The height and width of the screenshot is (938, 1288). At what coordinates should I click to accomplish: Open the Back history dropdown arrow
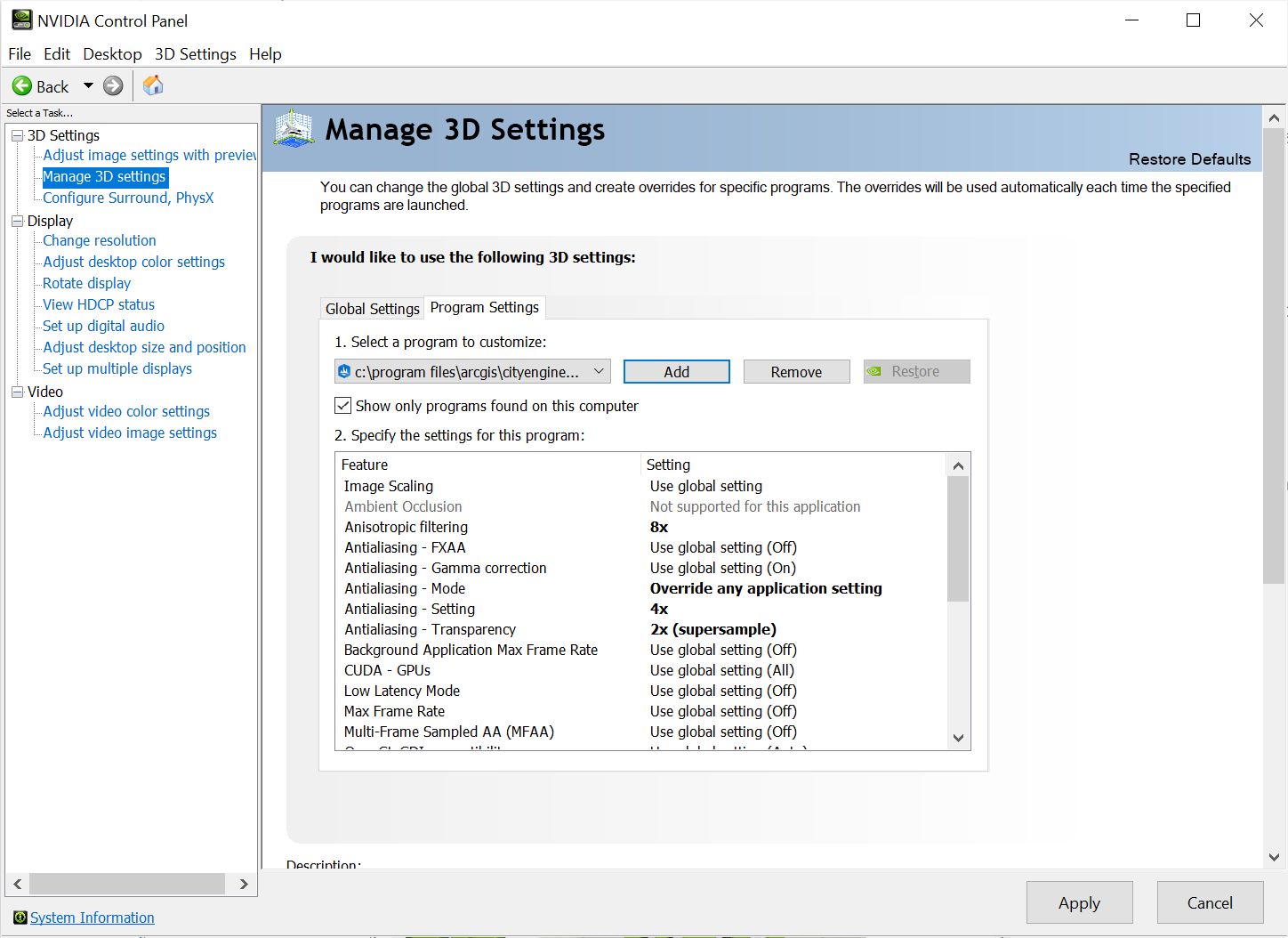pyautogui.click(x=88, y=86)
